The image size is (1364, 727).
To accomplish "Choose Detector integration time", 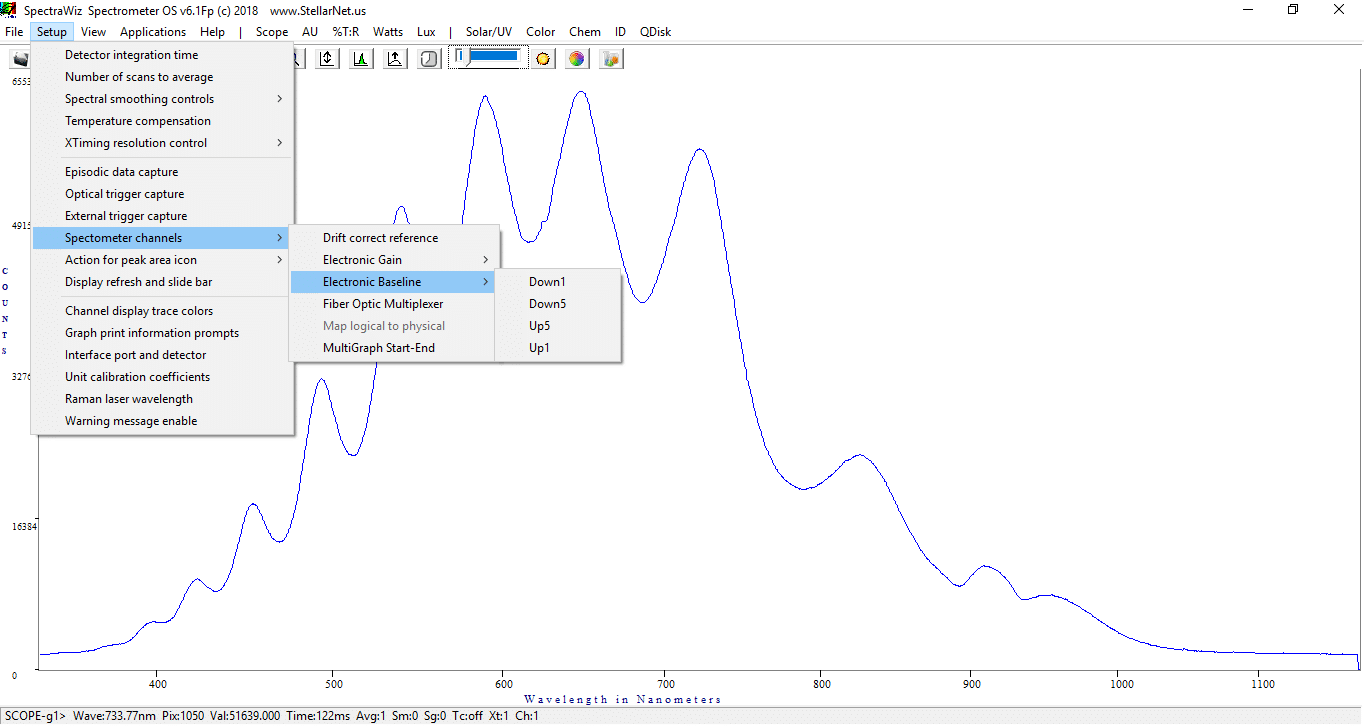I will 162,55.
